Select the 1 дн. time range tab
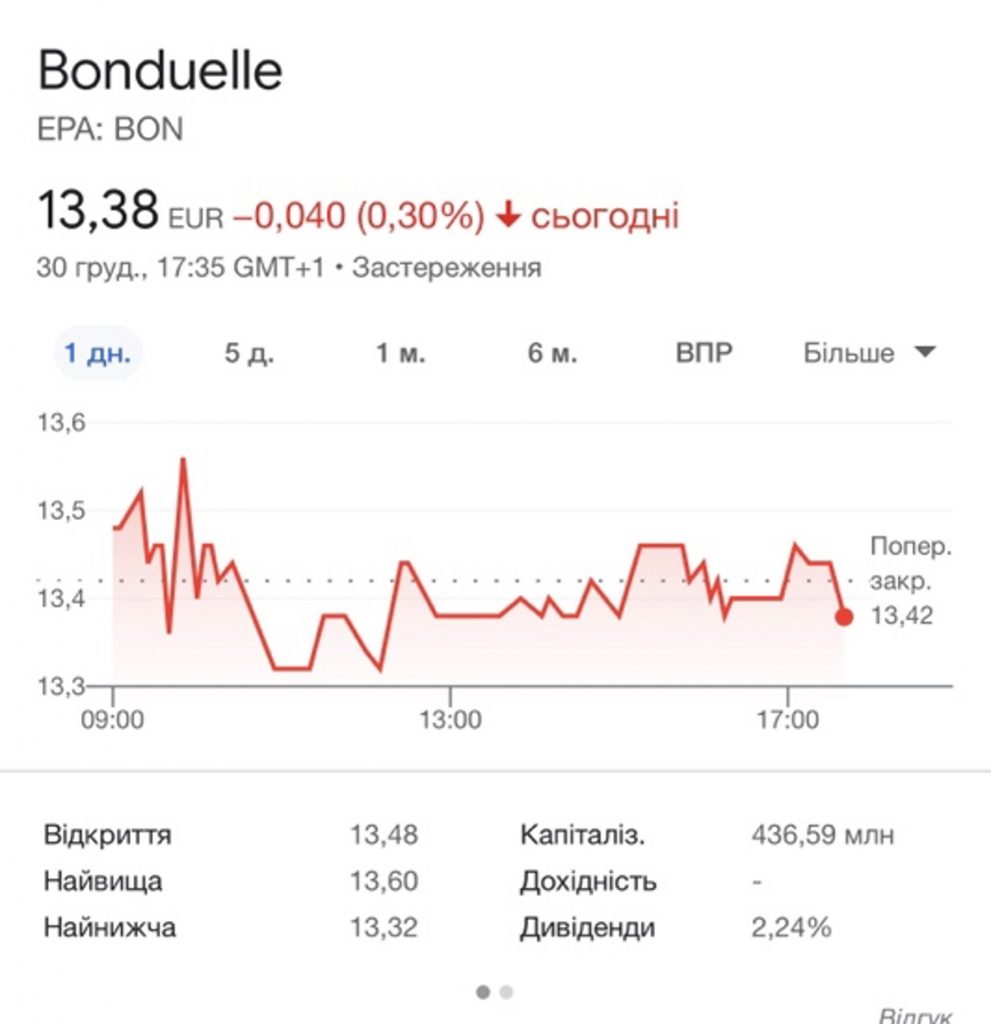 [98, 353]
